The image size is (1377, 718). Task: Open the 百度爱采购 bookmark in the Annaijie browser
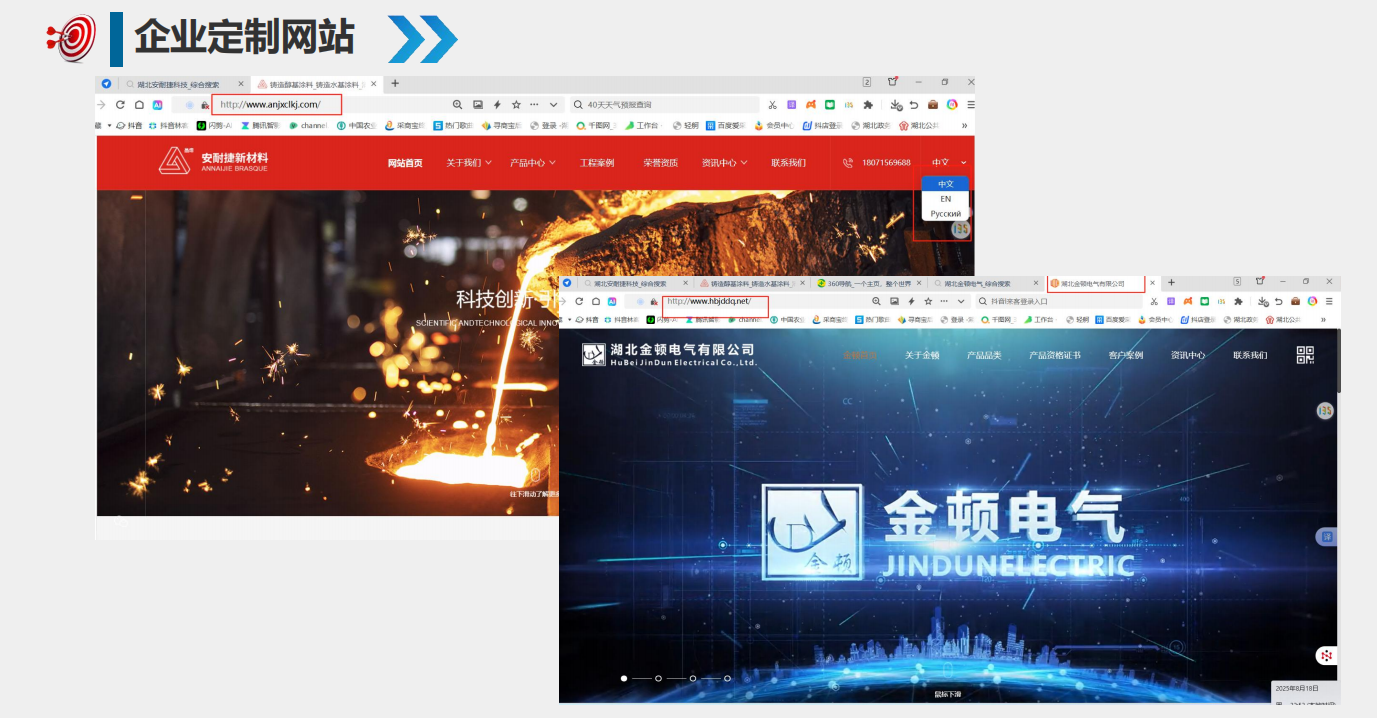pyautogui.click(x=727, y=126)
